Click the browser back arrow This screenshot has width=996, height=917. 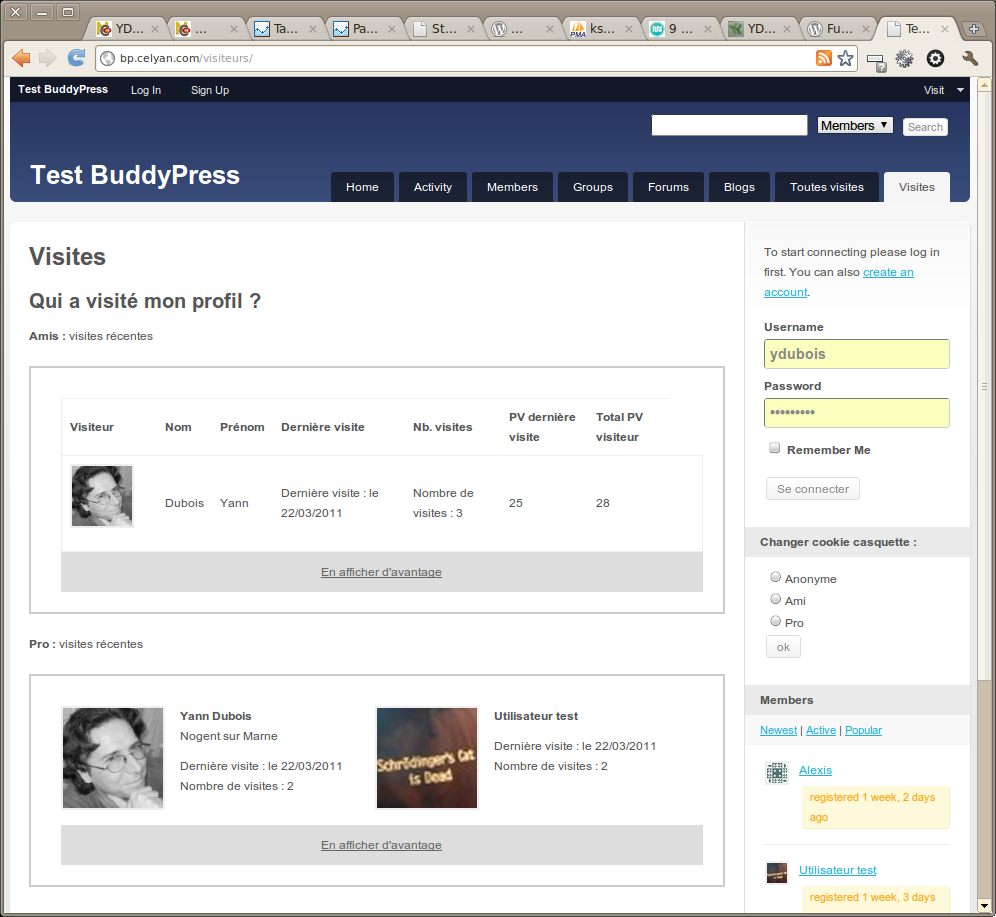pyautogui.click(x=21, y=58)
